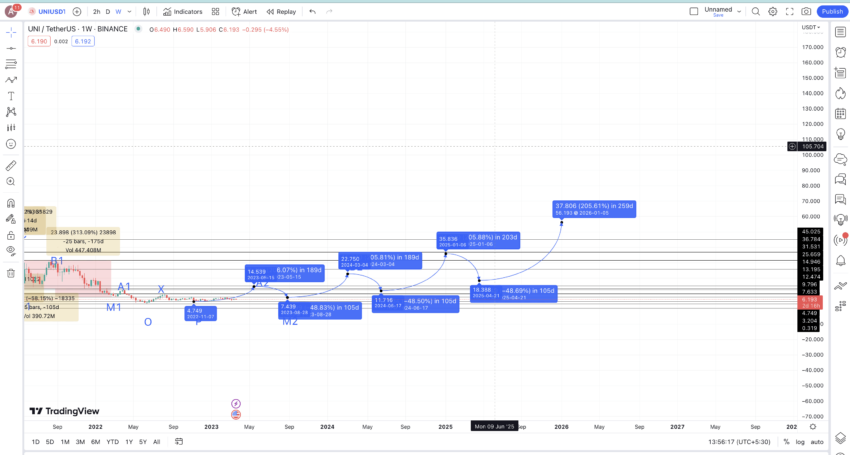Set date range to YTD
The image size is (850, 455).
click(112, 442)
